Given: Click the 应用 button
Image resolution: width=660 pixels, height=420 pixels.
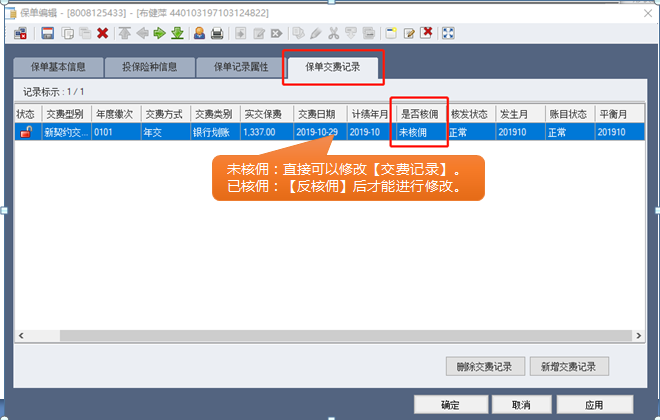Looking at the screenshot, I should 594,405.
